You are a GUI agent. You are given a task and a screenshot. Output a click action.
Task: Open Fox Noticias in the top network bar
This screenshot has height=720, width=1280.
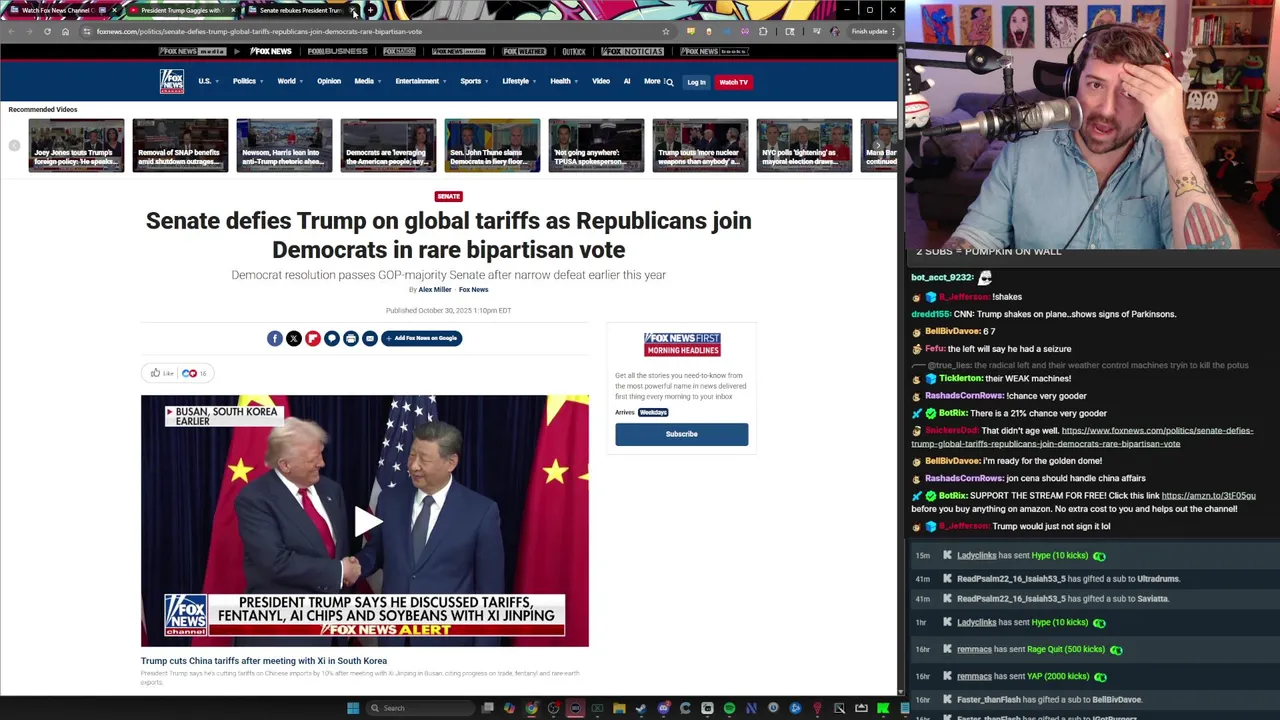(632, 51)
